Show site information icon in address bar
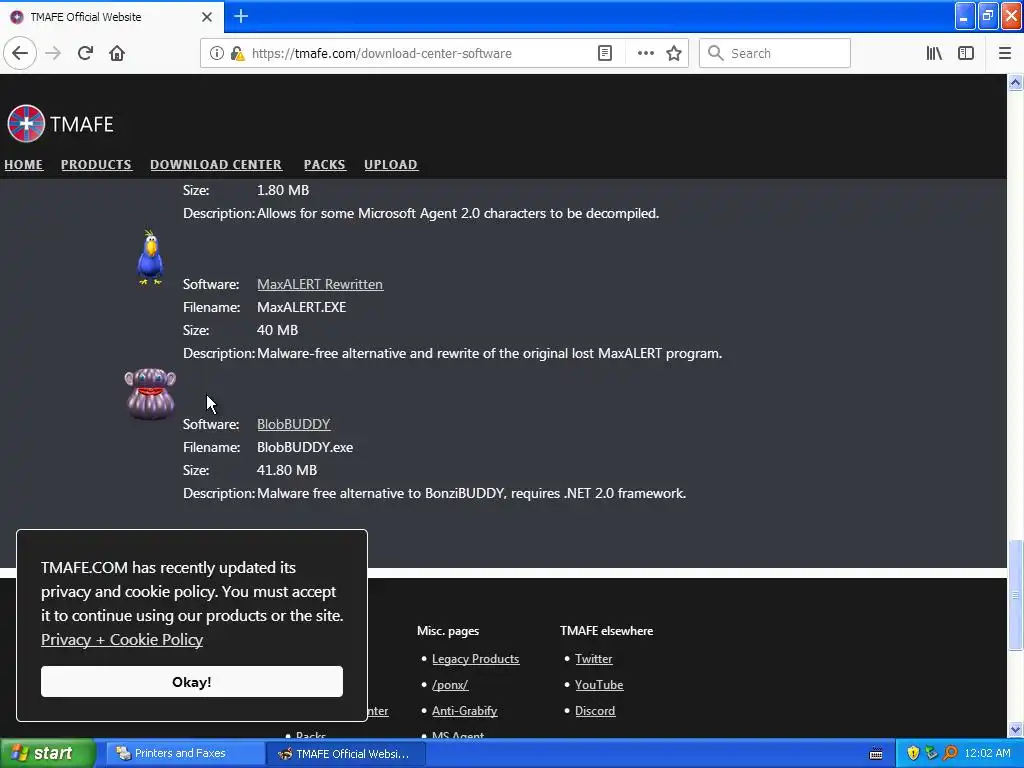Image resolution: width=1024 pixels, height=768 pixels. tap(216, 53)
